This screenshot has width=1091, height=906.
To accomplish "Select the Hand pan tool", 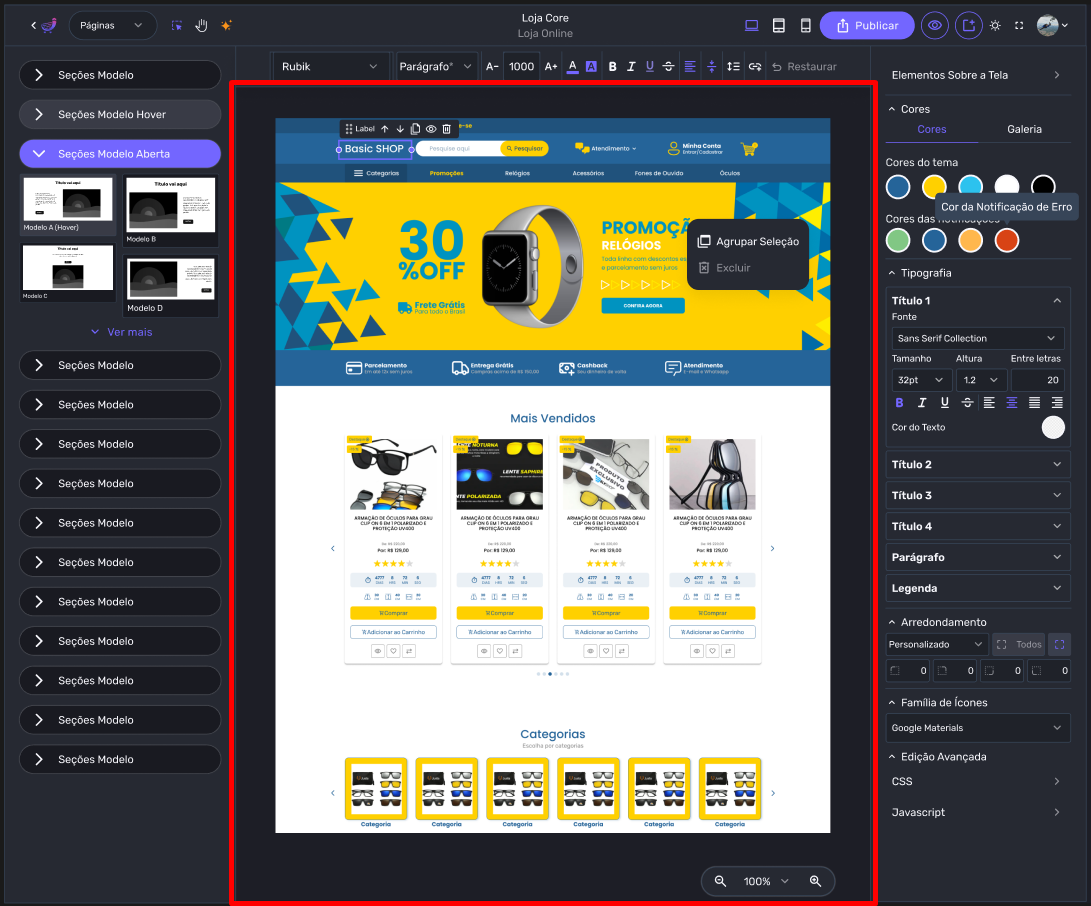I will (201, 25).
